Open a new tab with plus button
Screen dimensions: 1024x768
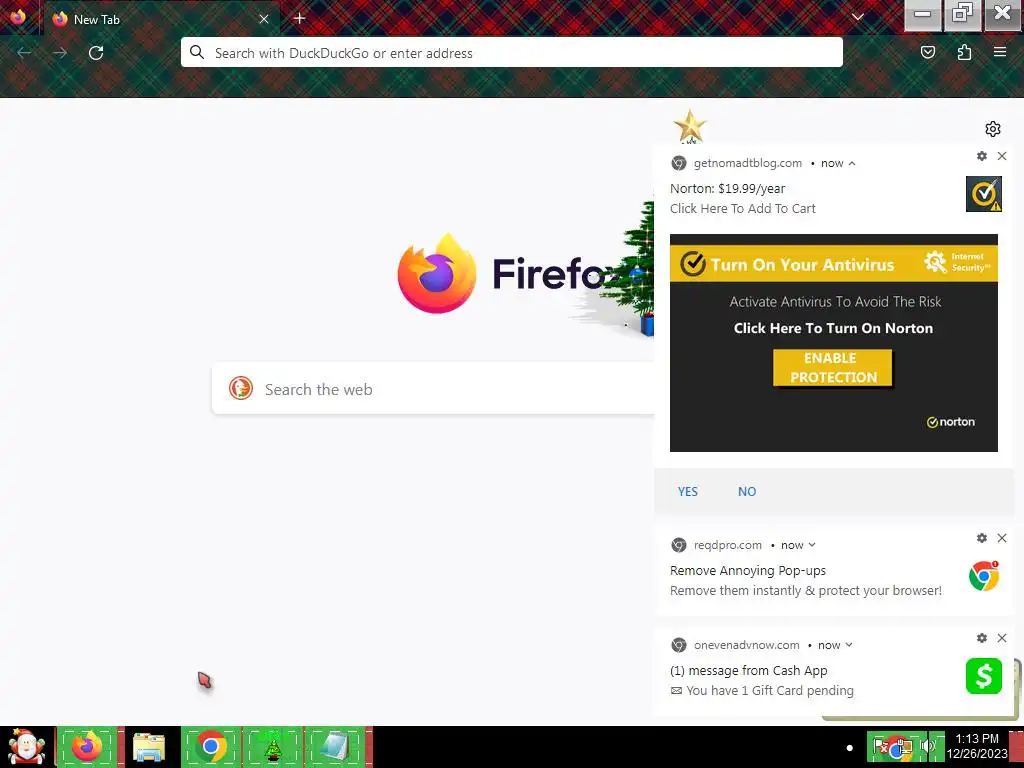pos(299,18)
